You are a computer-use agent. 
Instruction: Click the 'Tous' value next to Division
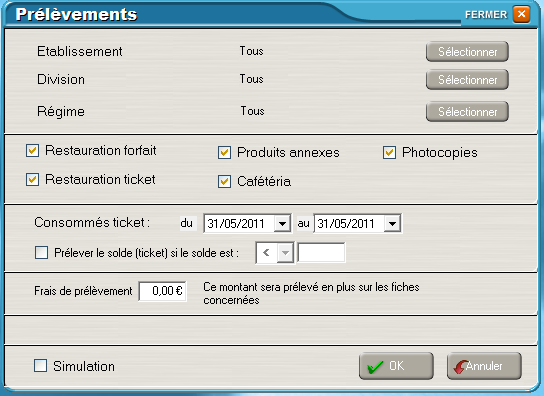252,79
